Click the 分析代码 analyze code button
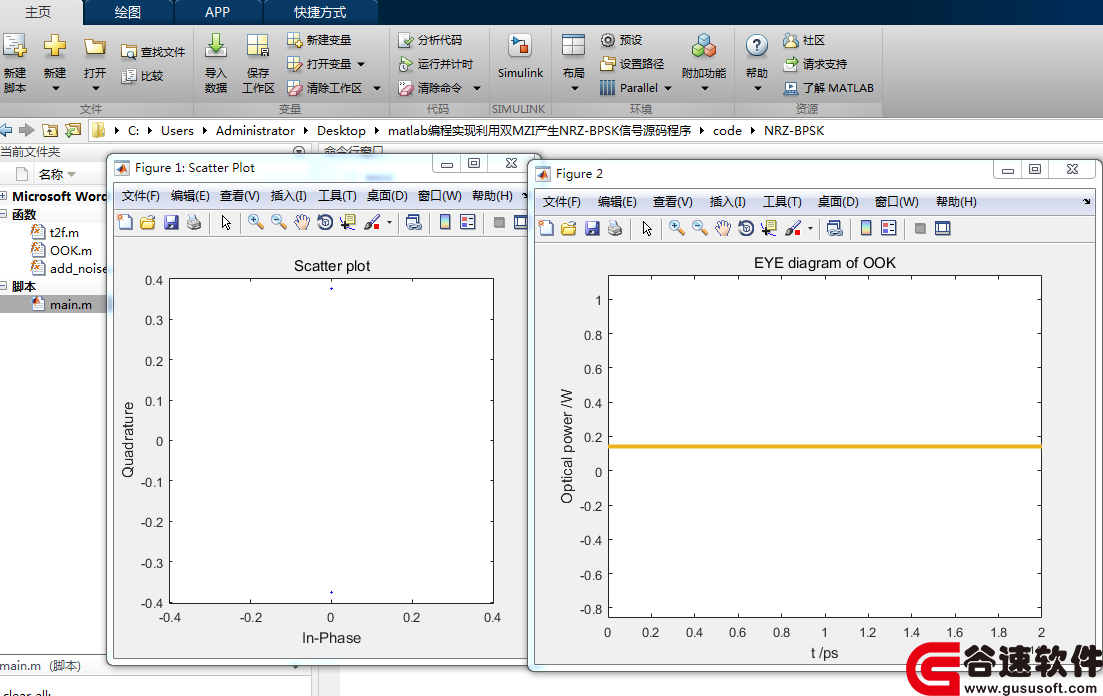The image size is (1103, 696). [x=430, y=40]
